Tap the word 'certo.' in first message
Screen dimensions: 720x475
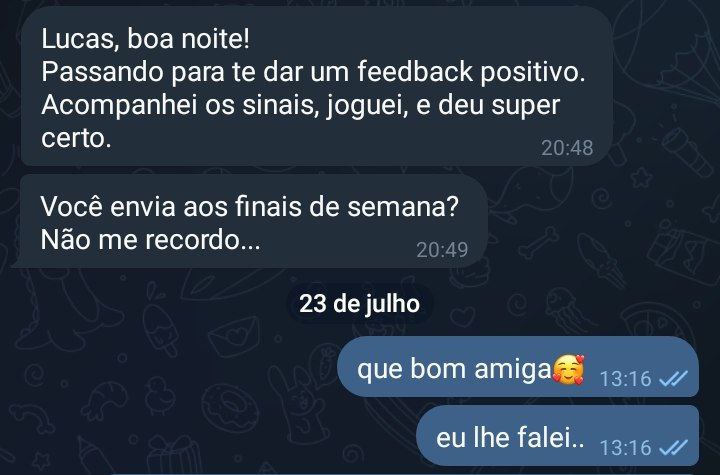76,138
